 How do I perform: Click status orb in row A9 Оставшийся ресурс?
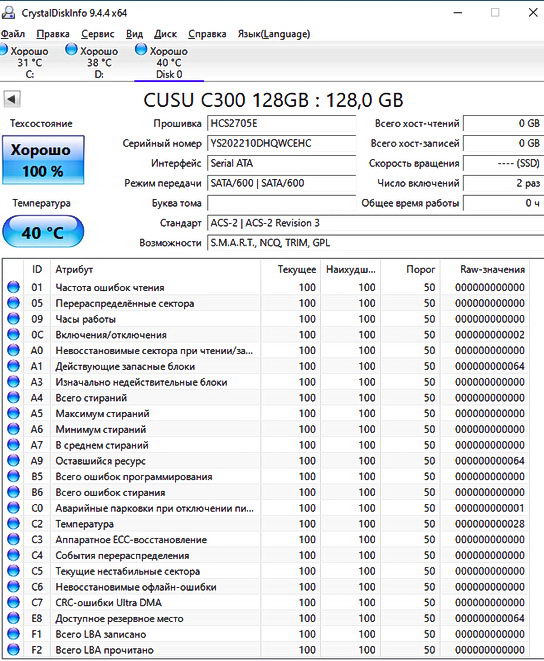click(x=13, y=460)
